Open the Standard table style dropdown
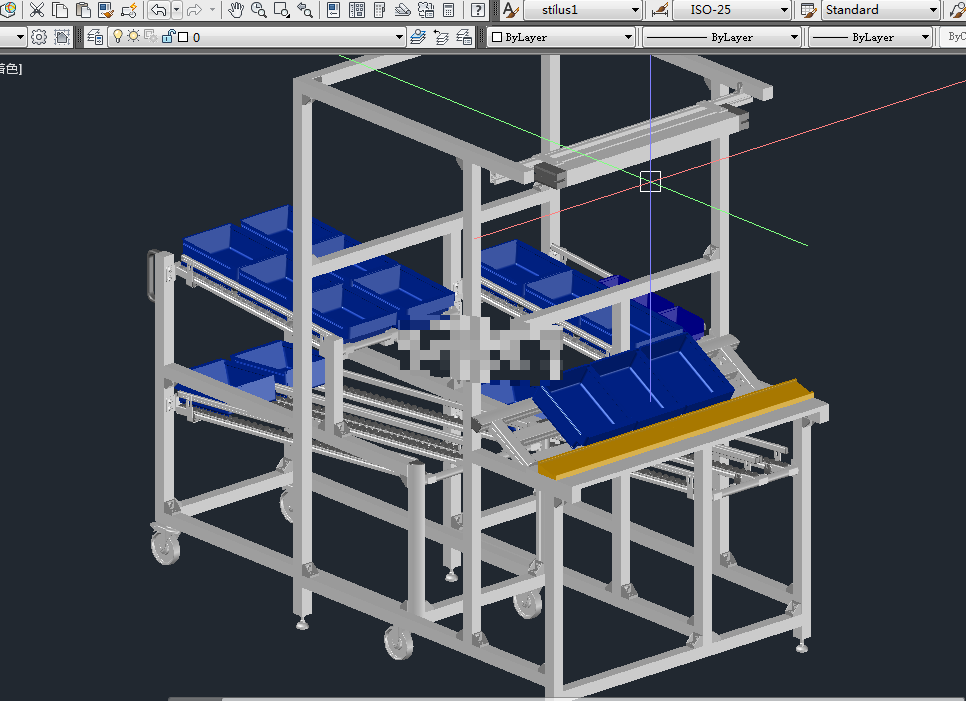The height and width of the screenshot is (701, 966). [x=881, y=10]
